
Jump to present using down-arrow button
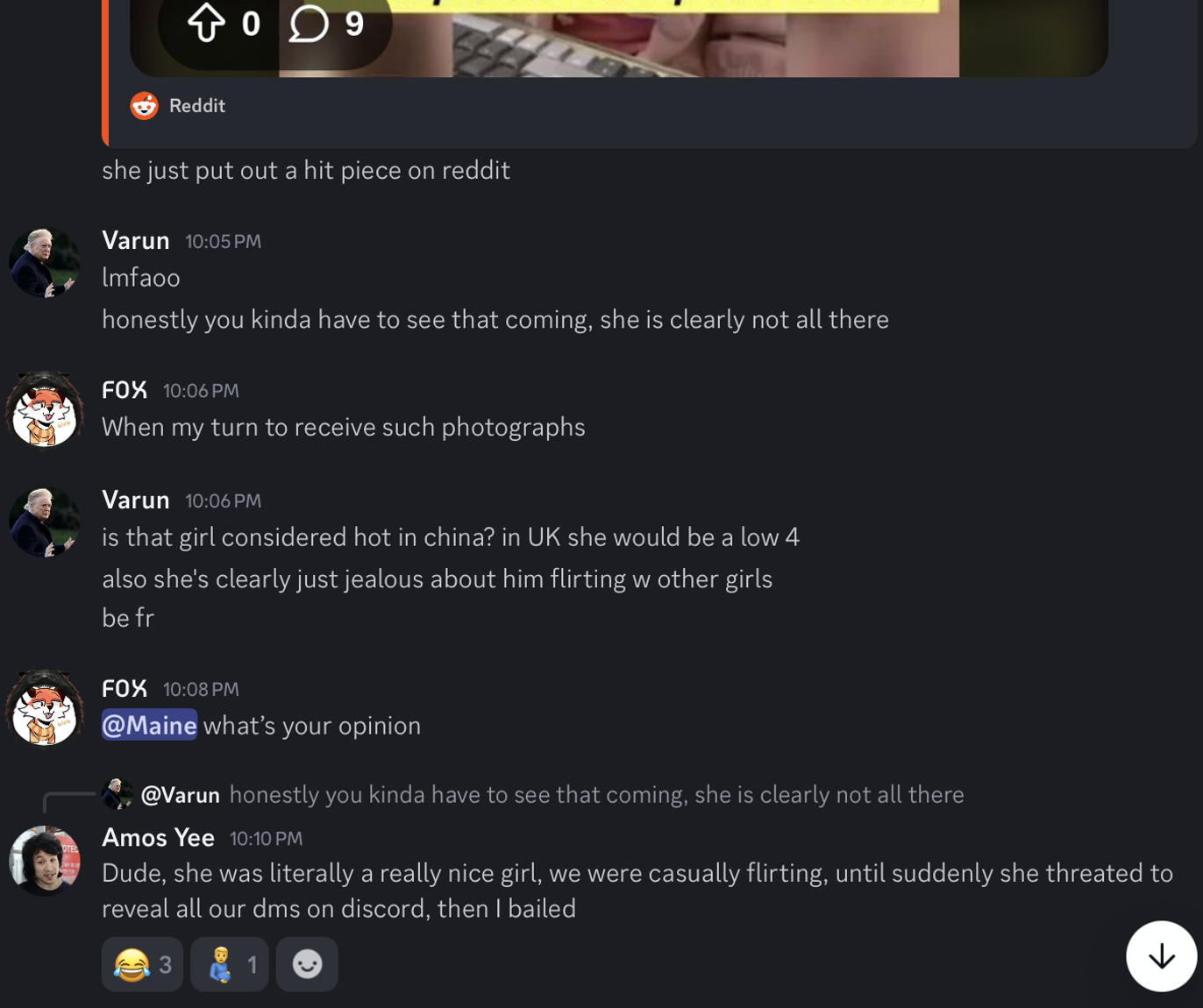pos(1162,956)
